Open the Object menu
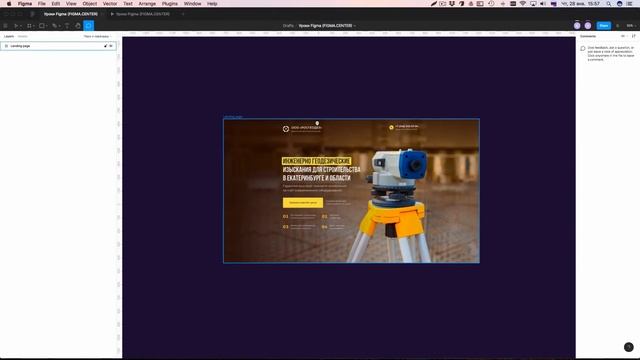 [90, 4]
